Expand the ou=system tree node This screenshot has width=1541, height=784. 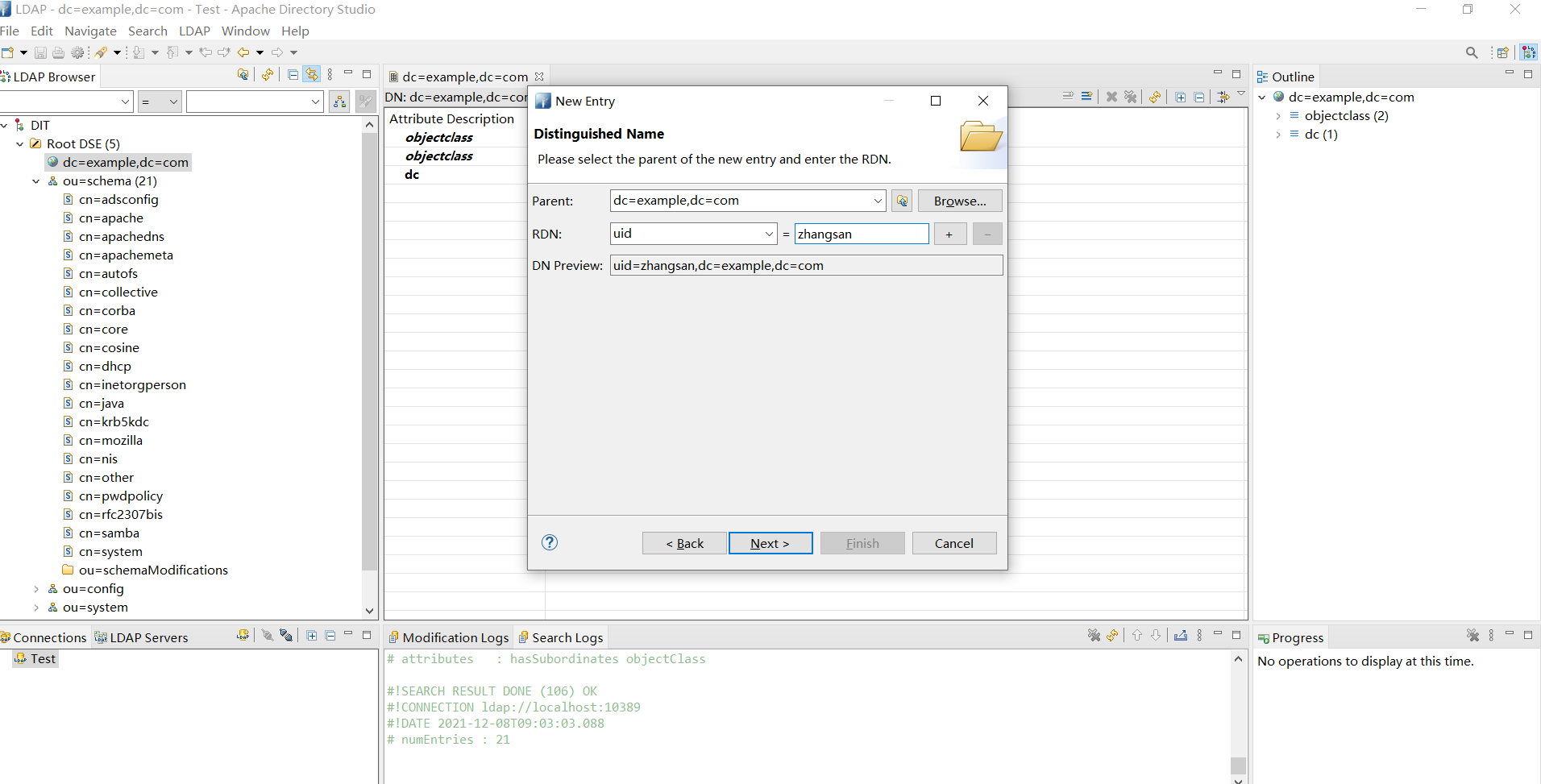36,608
